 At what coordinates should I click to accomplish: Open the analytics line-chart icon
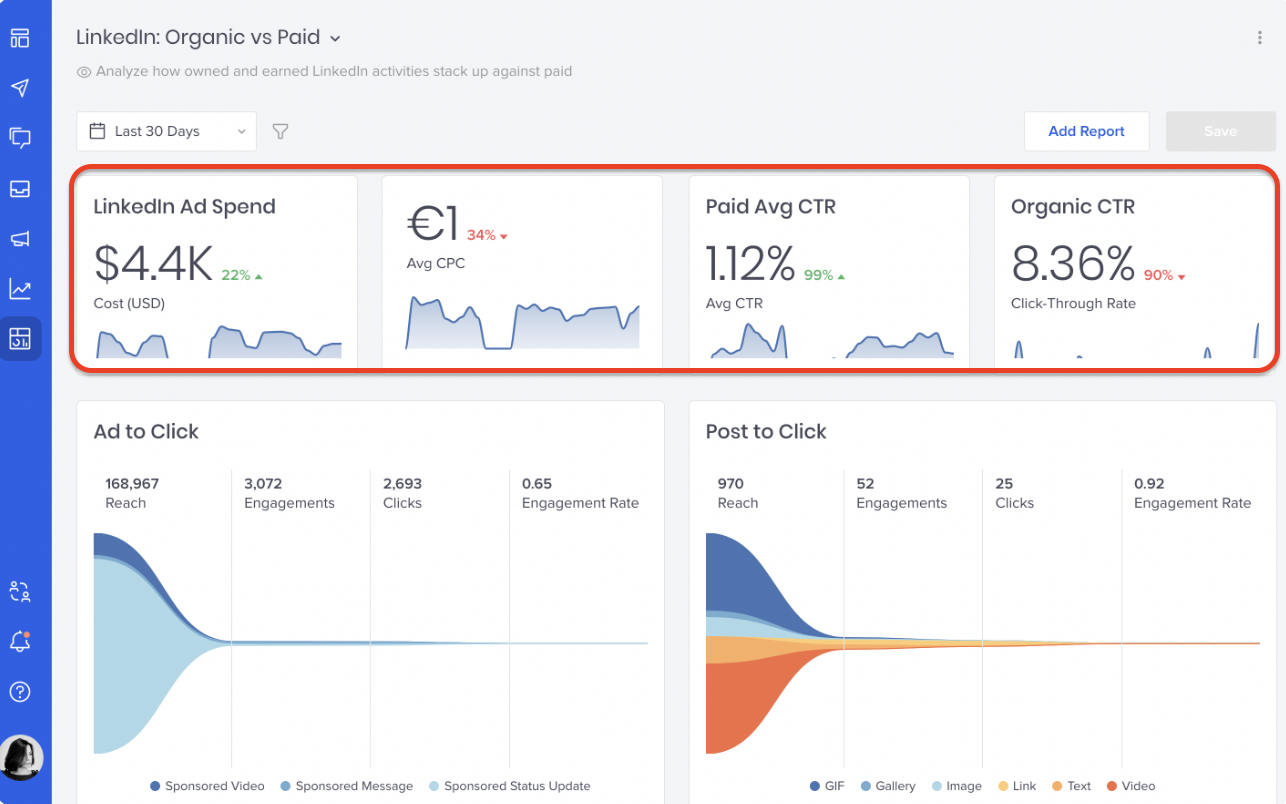pos(20,289)
